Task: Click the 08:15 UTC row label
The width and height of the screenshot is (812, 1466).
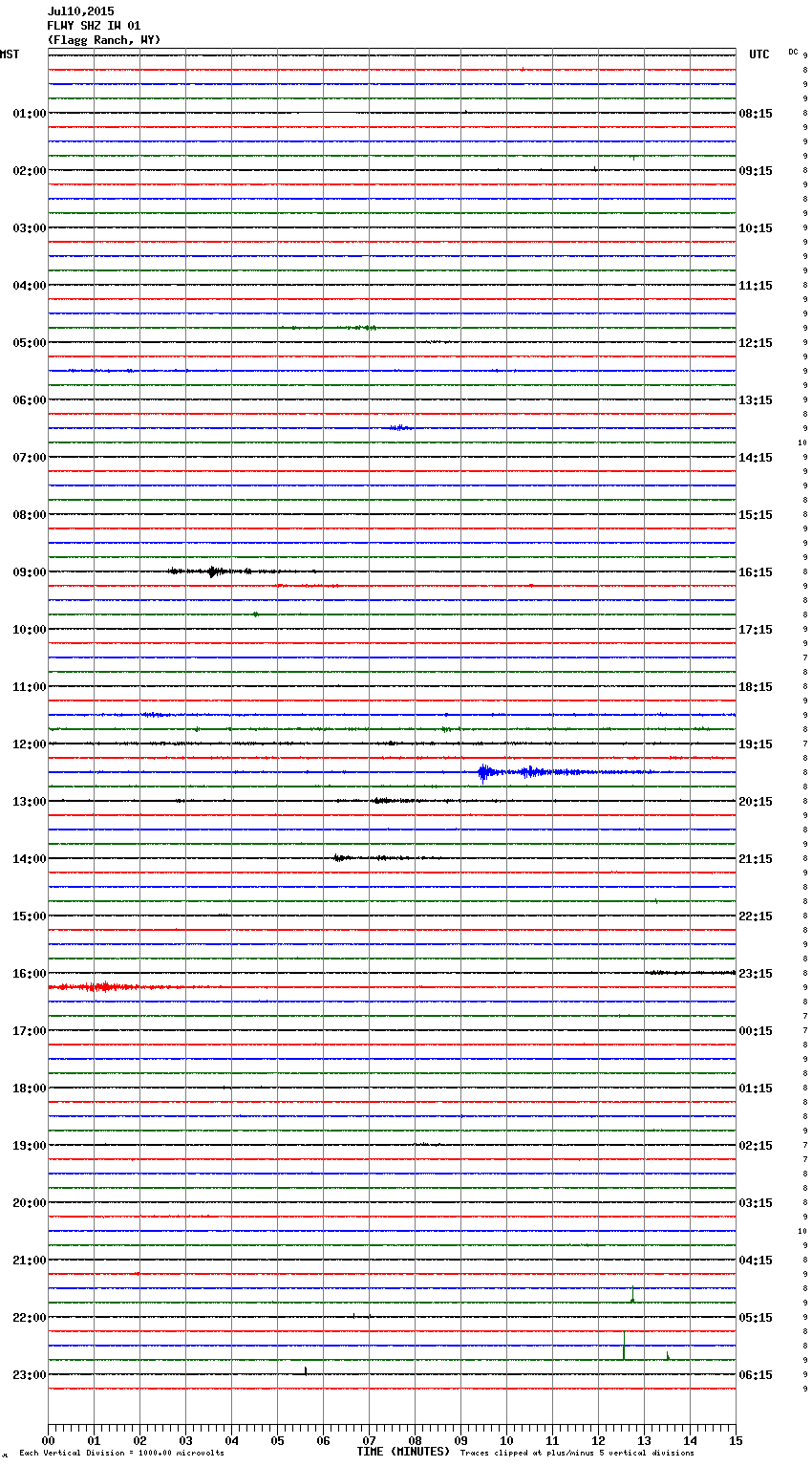Action: [756, 114]
